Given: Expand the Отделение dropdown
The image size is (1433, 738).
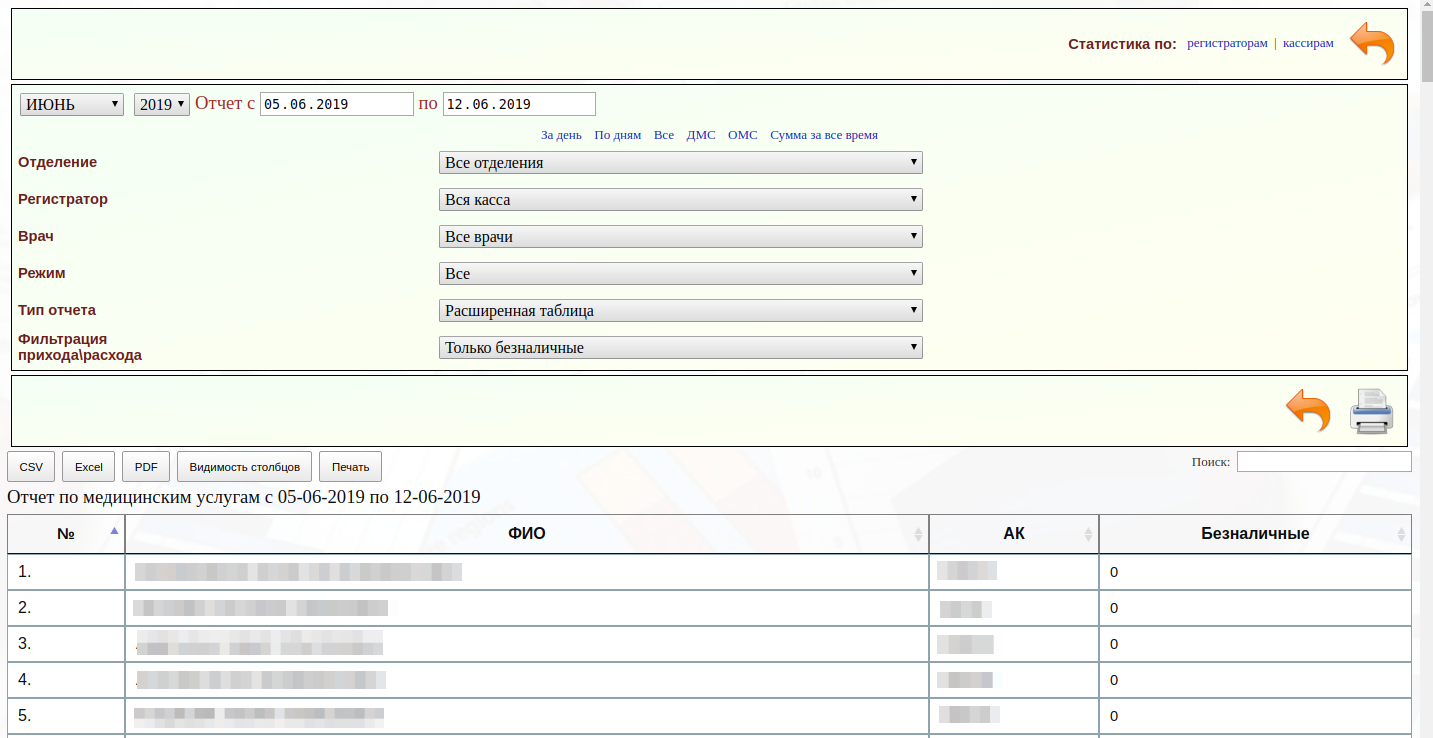Looking at the screenshot, I should click(x=680, y=163).
